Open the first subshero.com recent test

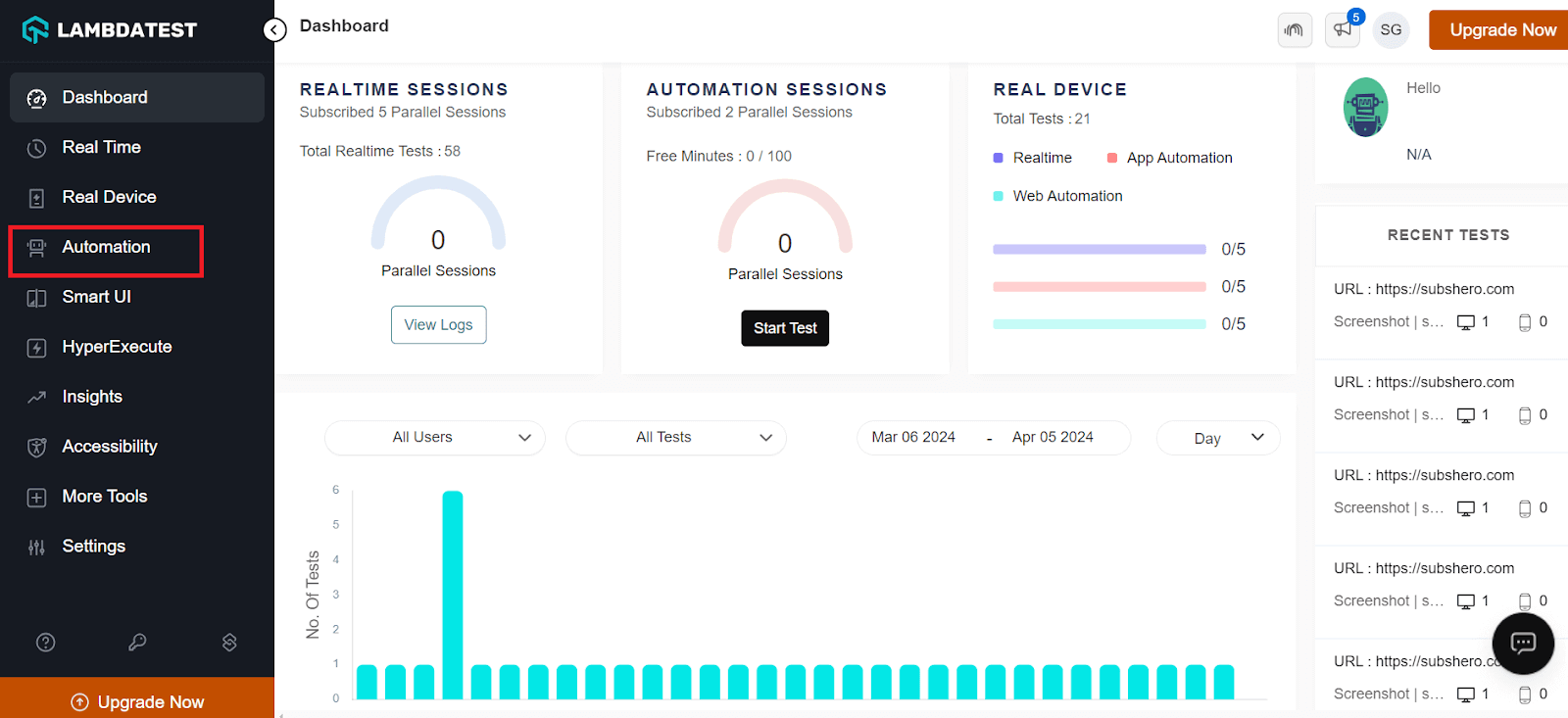click(x=1424, y=289)
